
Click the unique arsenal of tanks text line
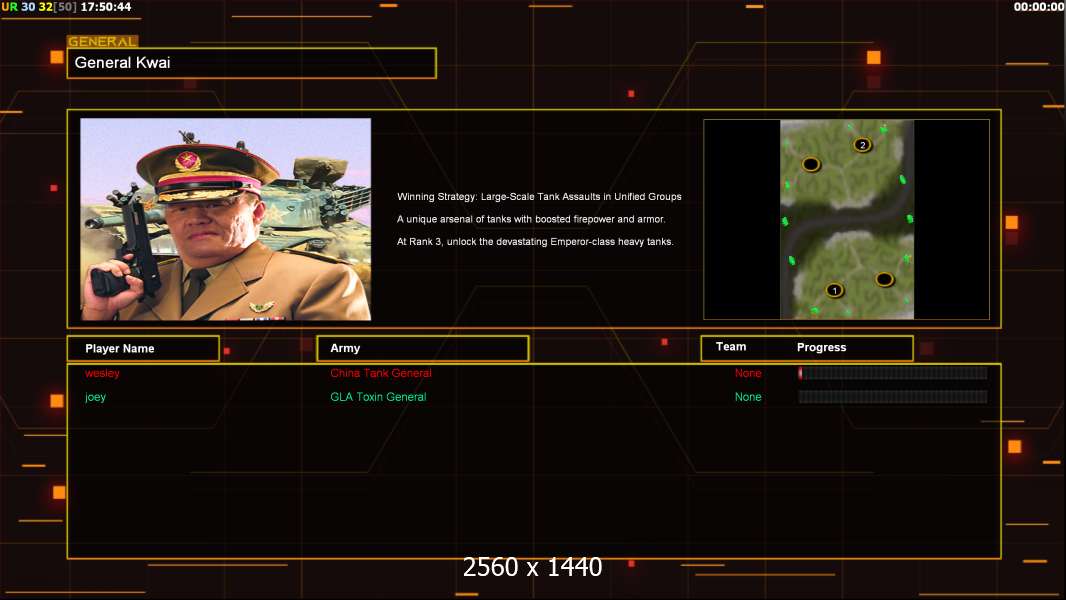(x=531, y=219)
